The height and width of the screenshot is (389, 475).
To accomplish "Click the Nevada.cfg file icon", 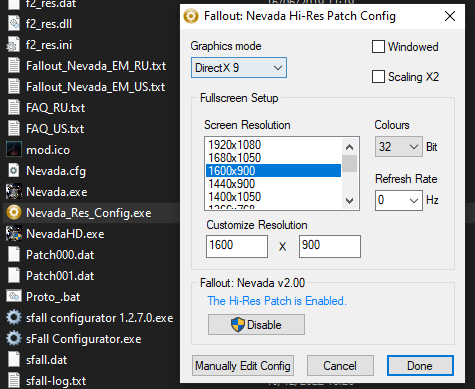I will pyautogui.click(x=14, y=171).
